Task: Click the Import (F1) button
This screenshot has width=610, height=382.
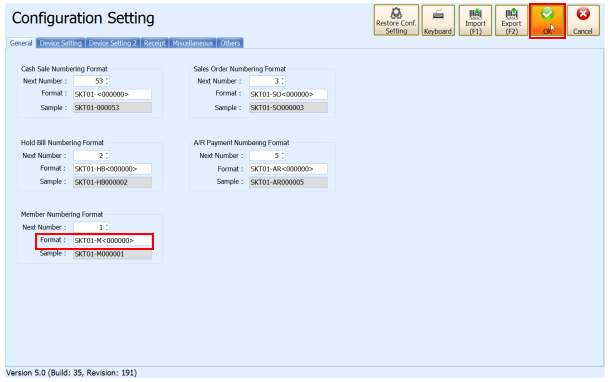Action: (x=475, y=20)
